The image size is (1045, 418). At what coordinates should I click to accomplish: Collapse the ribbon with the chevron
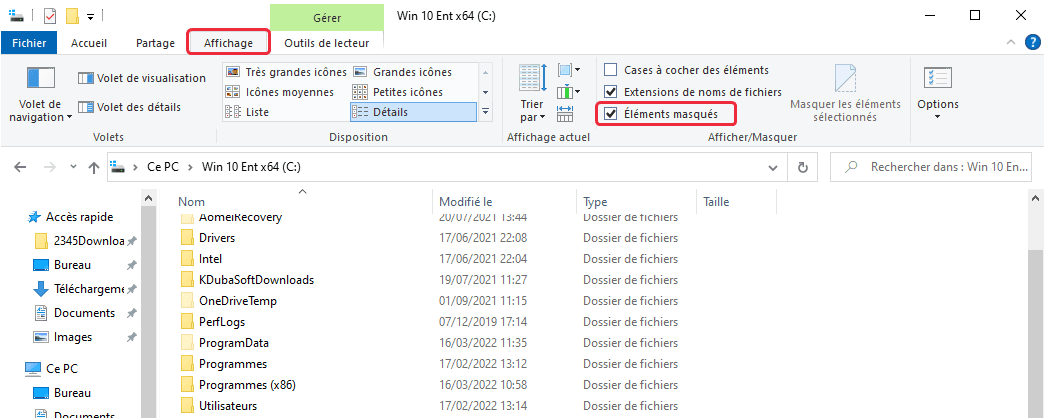point(1010,43)
